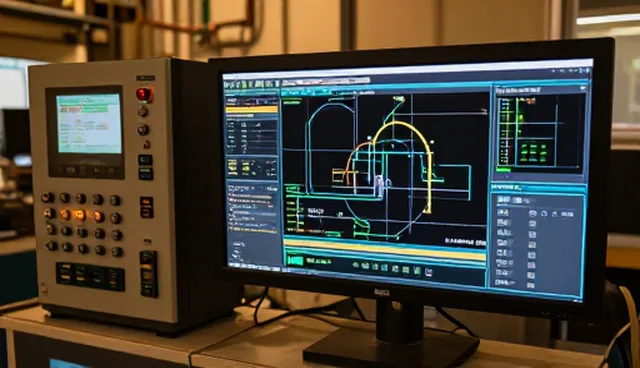Click the circular-arrows refresh icon in lower-right panel
The image size is (640, 368).
coord(544,214)
